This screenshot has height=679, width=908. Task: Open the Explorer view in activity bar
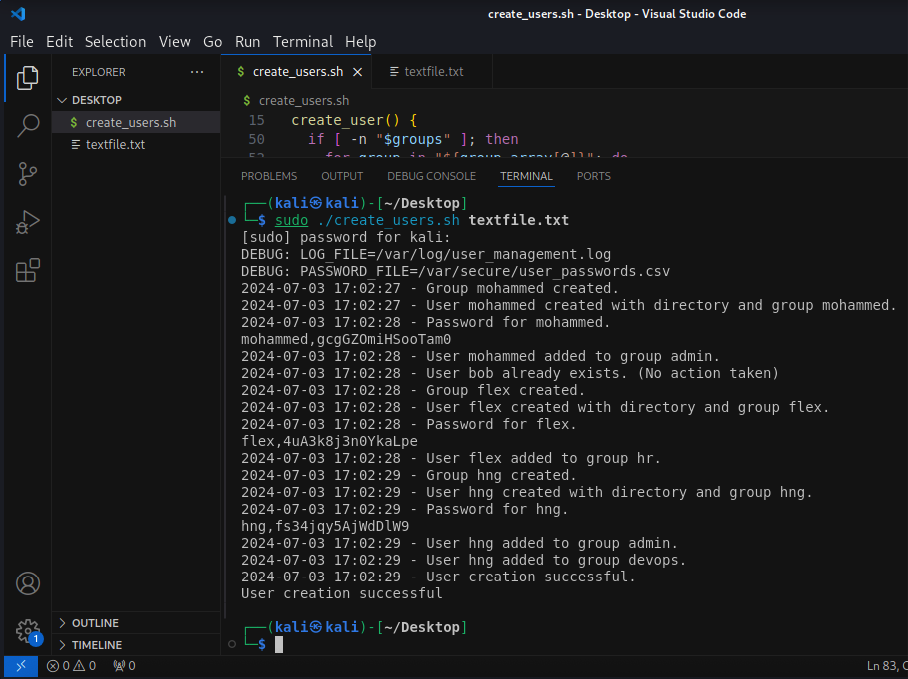(27, 78)
